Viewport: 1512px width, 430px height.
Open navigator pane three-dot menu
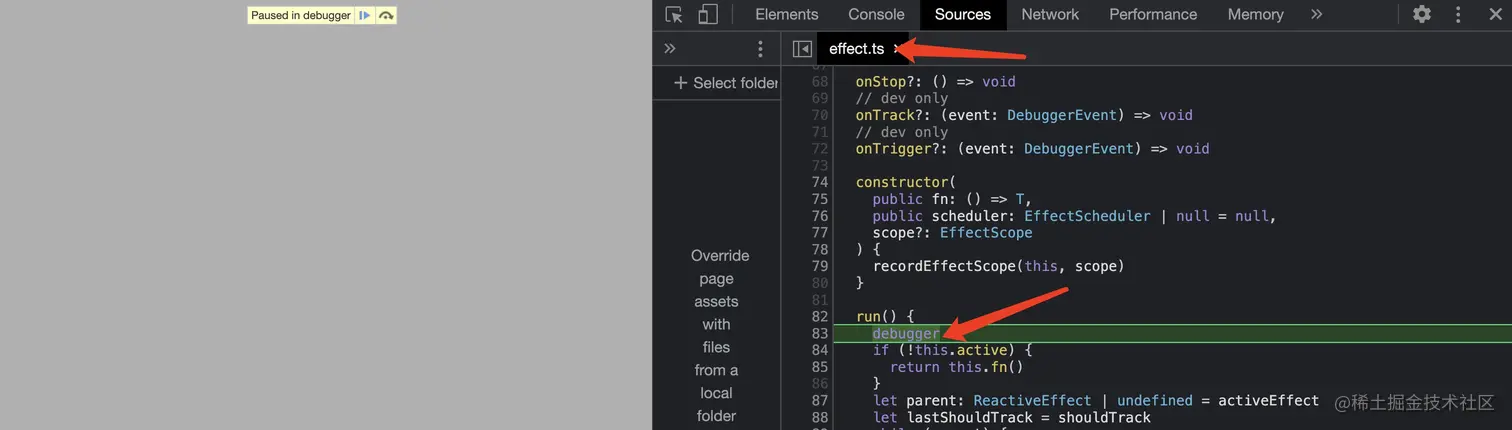pos(760,48)
